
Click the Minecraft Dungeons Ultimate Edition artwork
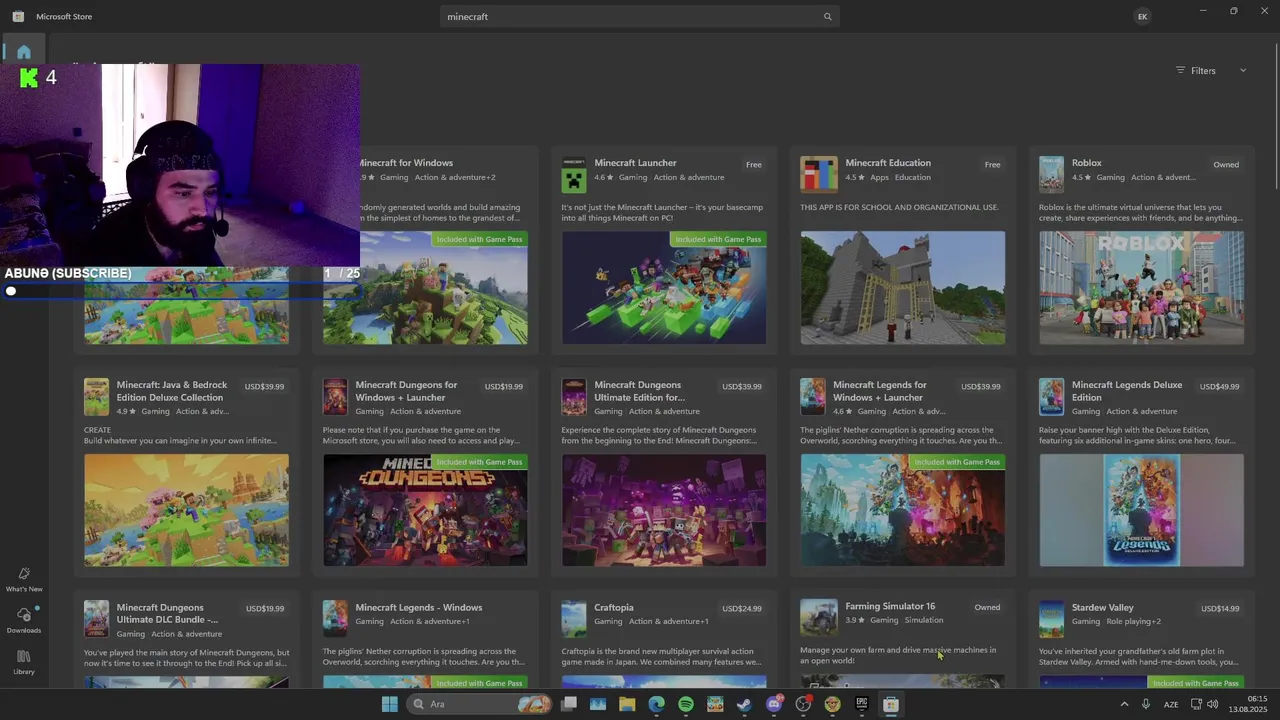(x=664, y=510)
